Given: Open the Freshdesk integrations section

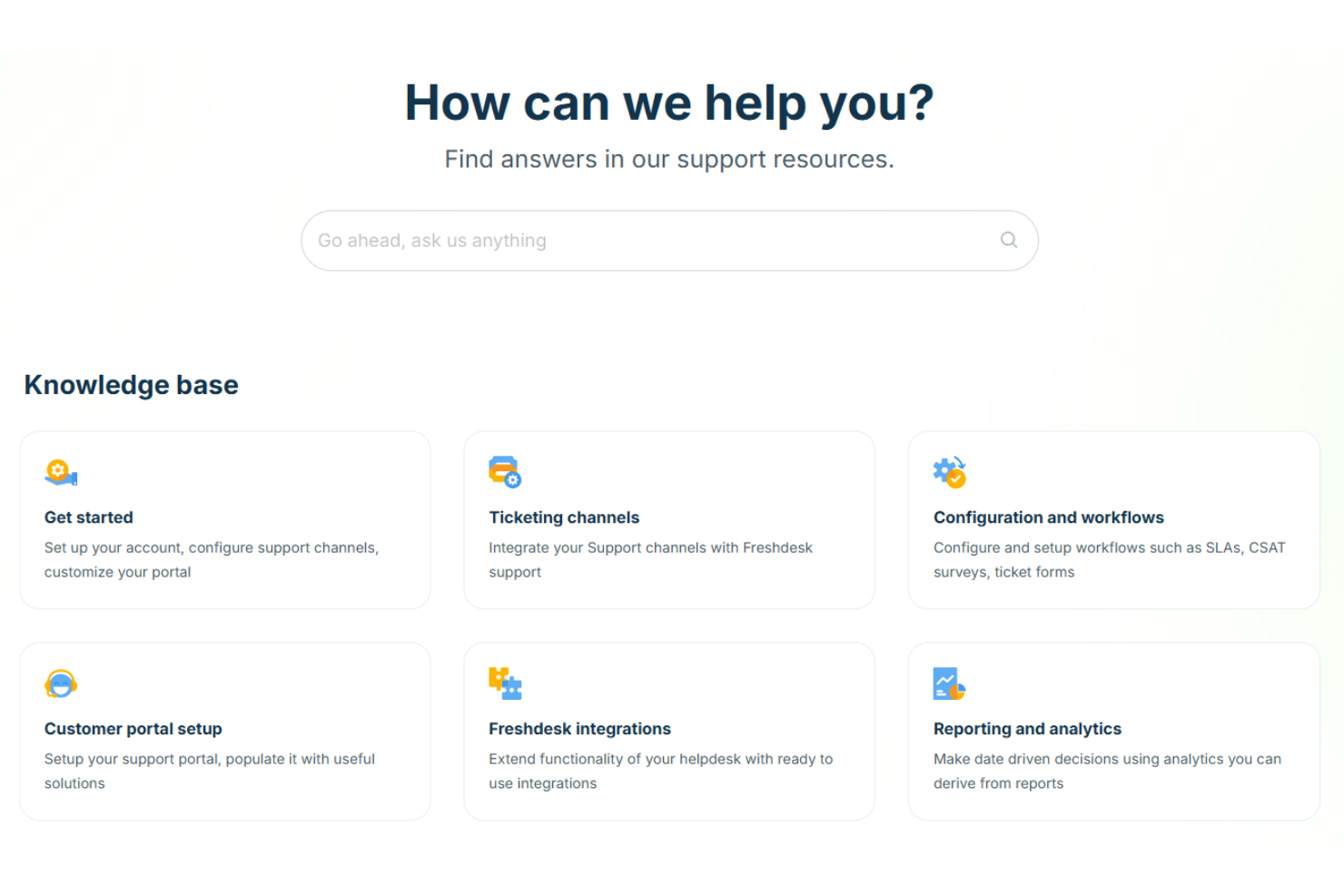Looking at the screenshot, I should pyautogui.click(x=579, y=728).
